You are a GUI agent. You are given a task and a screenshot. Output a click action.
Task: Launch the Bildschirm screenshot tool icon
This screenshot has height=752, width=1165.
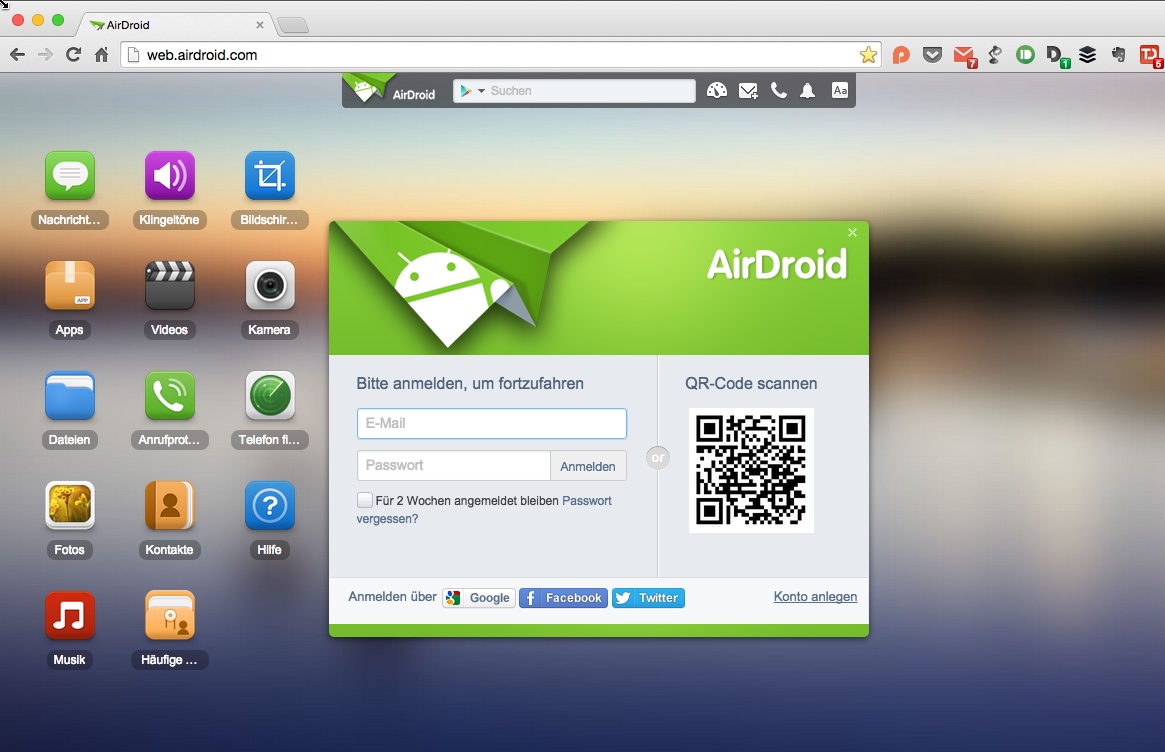coord(269,177)
